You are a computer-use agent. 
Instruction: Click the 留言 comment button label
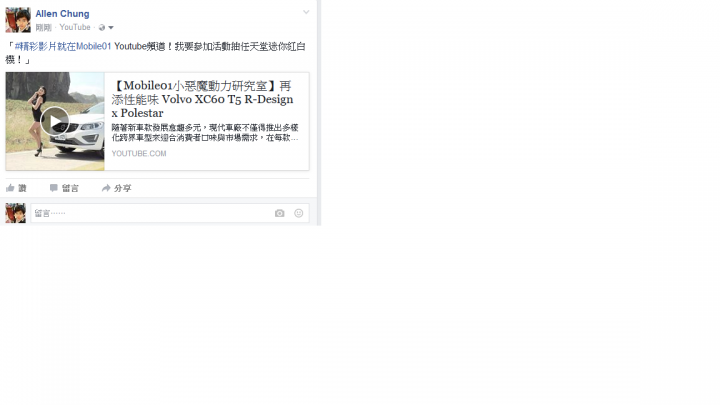coord(70,188)
